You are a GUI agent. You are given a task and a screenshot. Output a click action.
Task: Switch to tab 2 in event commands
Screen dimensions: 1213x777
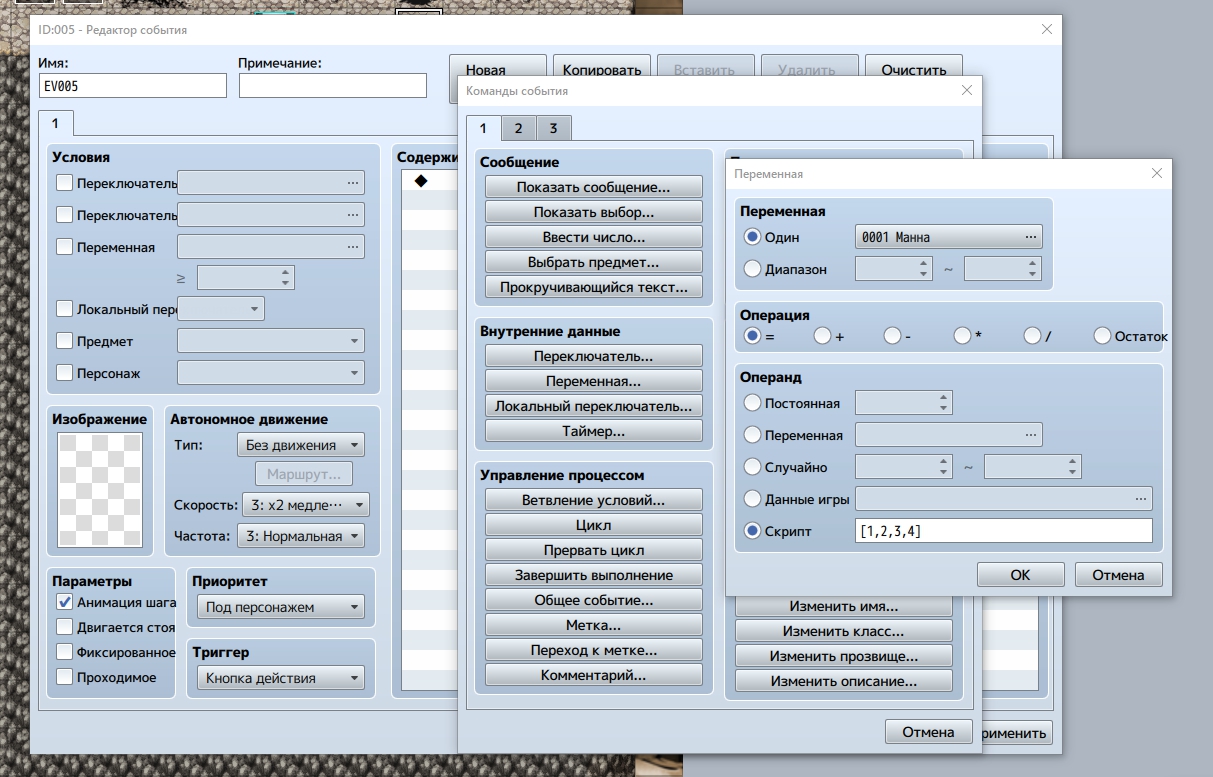518,128
